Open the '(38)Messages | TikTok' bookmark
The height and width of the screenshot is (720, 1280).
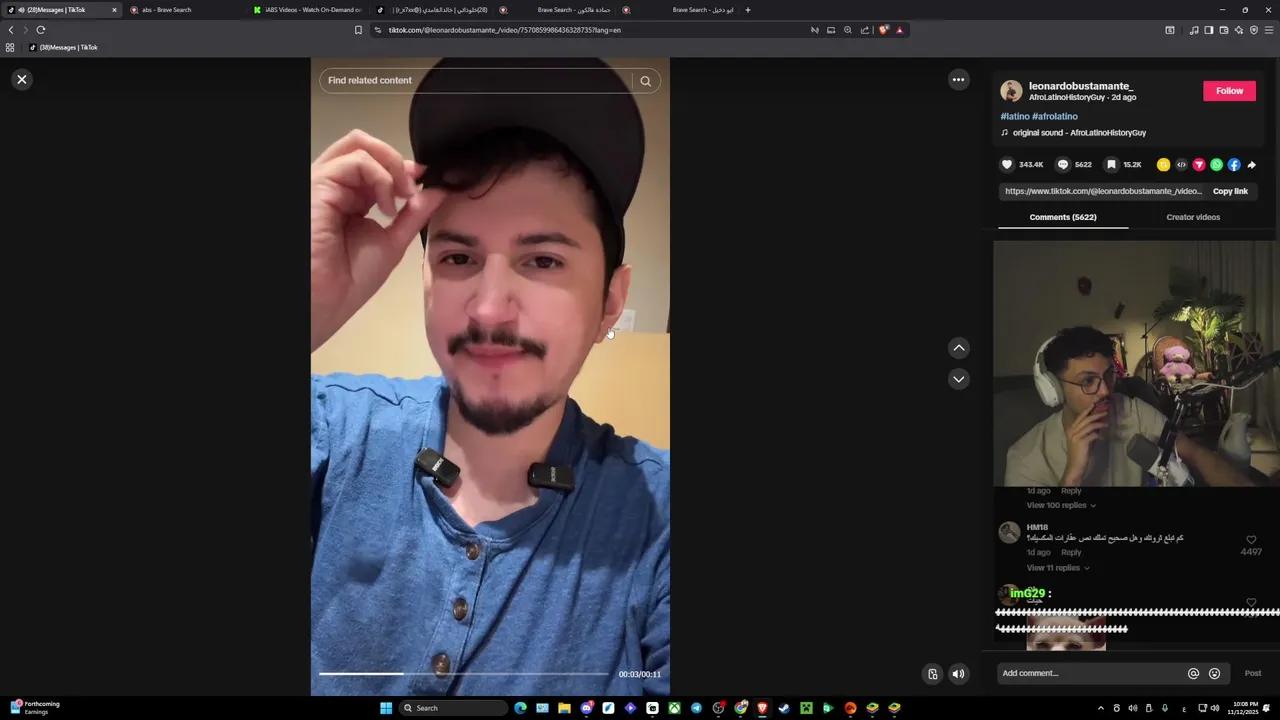point(63,47)
